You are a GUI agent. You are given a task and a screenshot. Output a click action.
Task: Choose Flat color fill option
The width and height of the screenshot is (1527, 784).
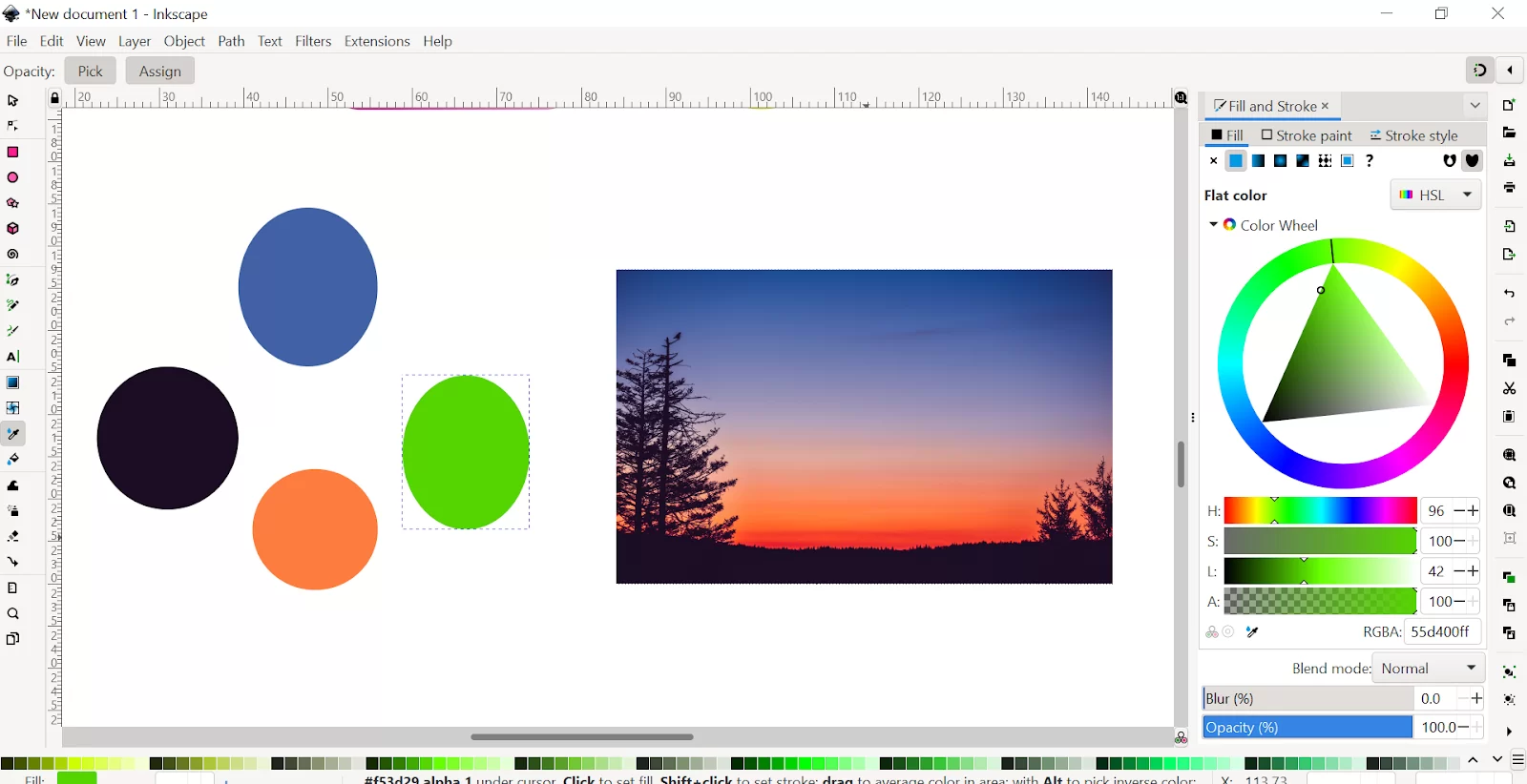[x=1236, y=161]
